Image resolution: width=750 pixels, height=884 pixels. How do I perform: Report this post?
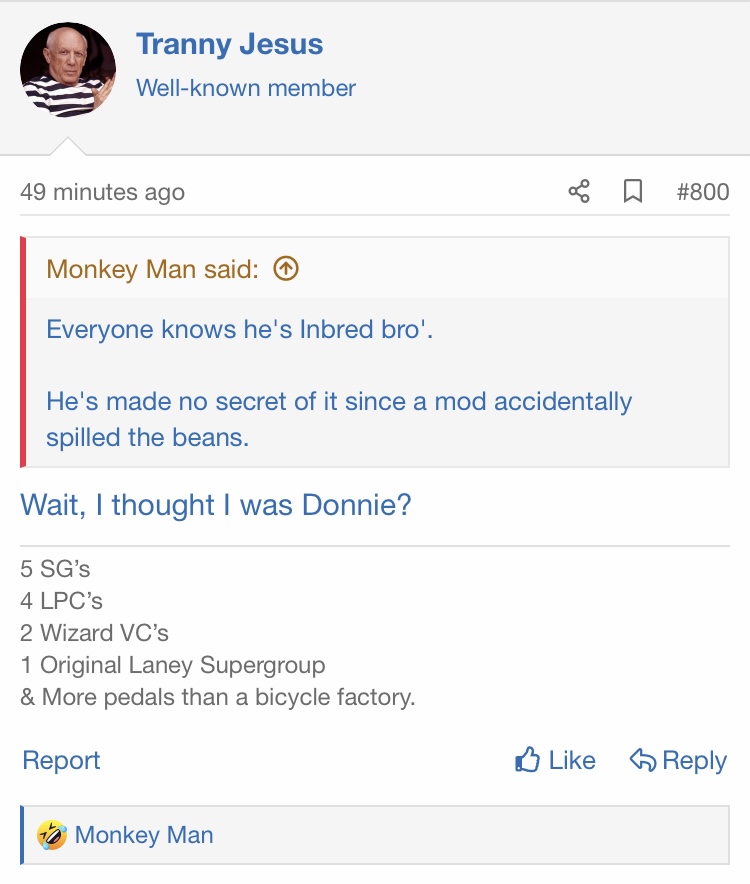(61, 761)
